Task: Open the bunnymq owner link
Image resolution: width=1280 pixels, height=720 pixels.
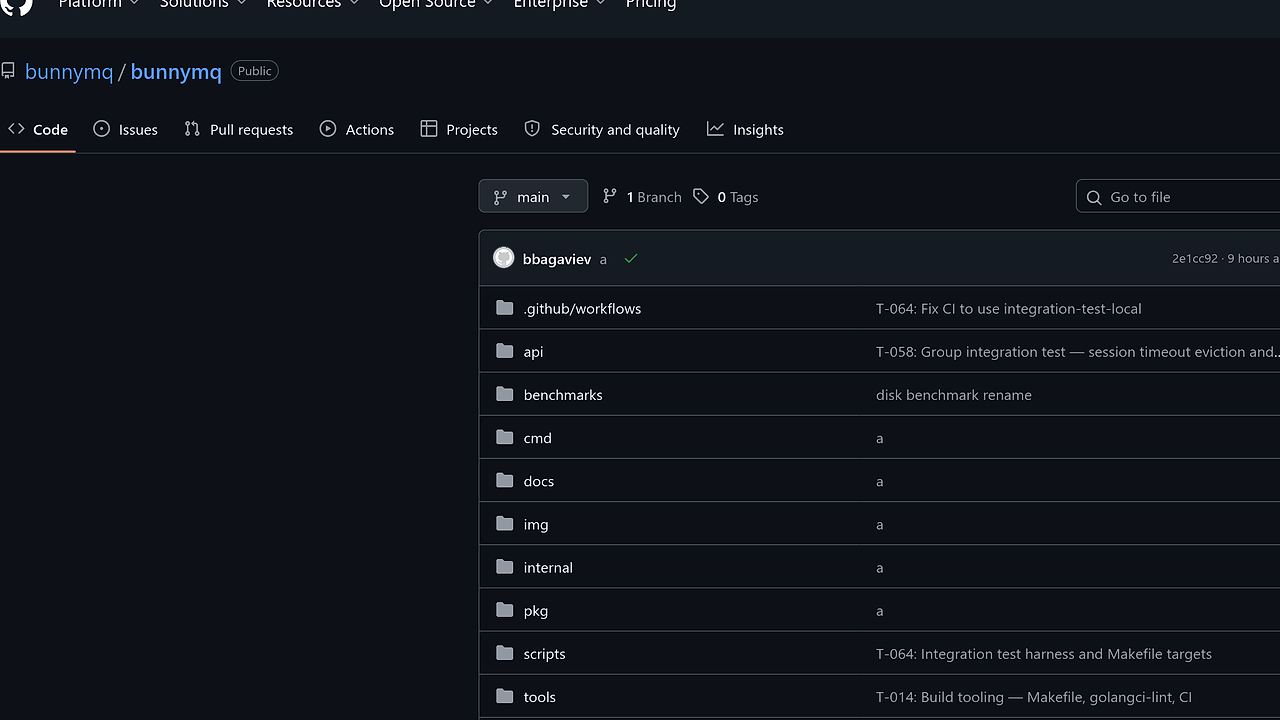Action: point(69,72)
